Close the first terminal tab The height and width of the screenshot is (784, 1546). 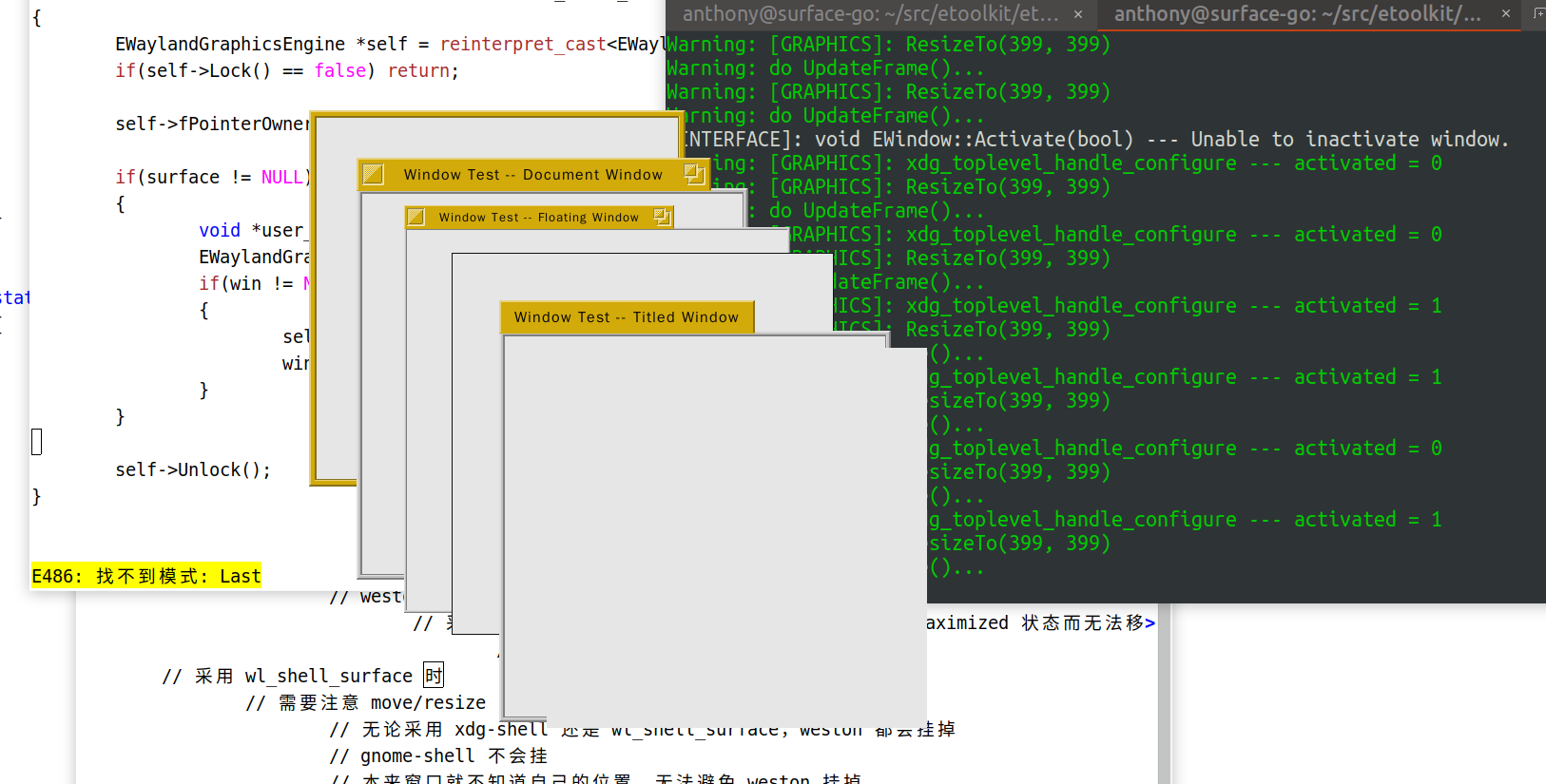1077,14
